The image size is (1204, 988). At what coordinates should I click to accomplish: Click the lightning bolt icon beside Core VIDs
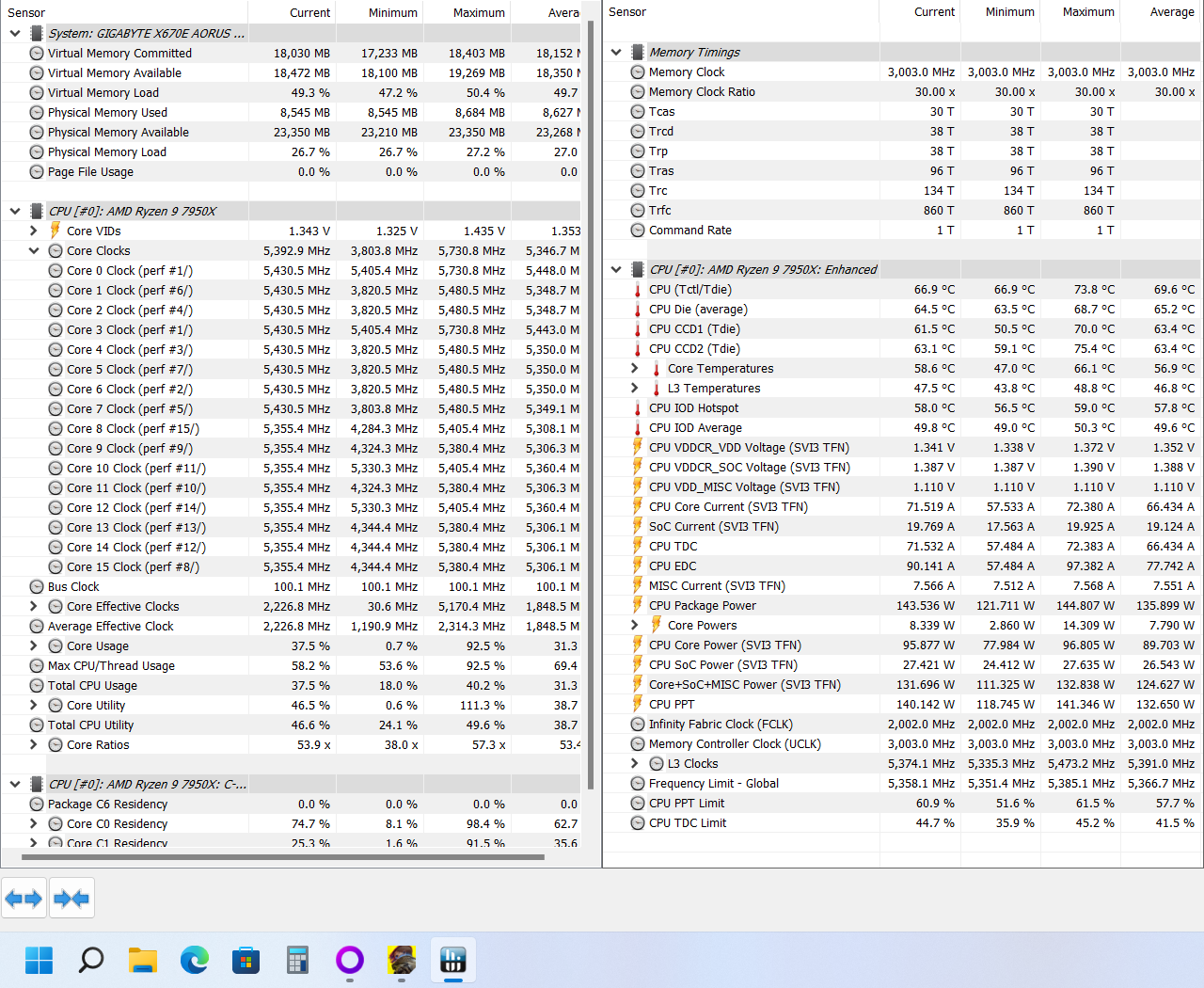[55, 231]
